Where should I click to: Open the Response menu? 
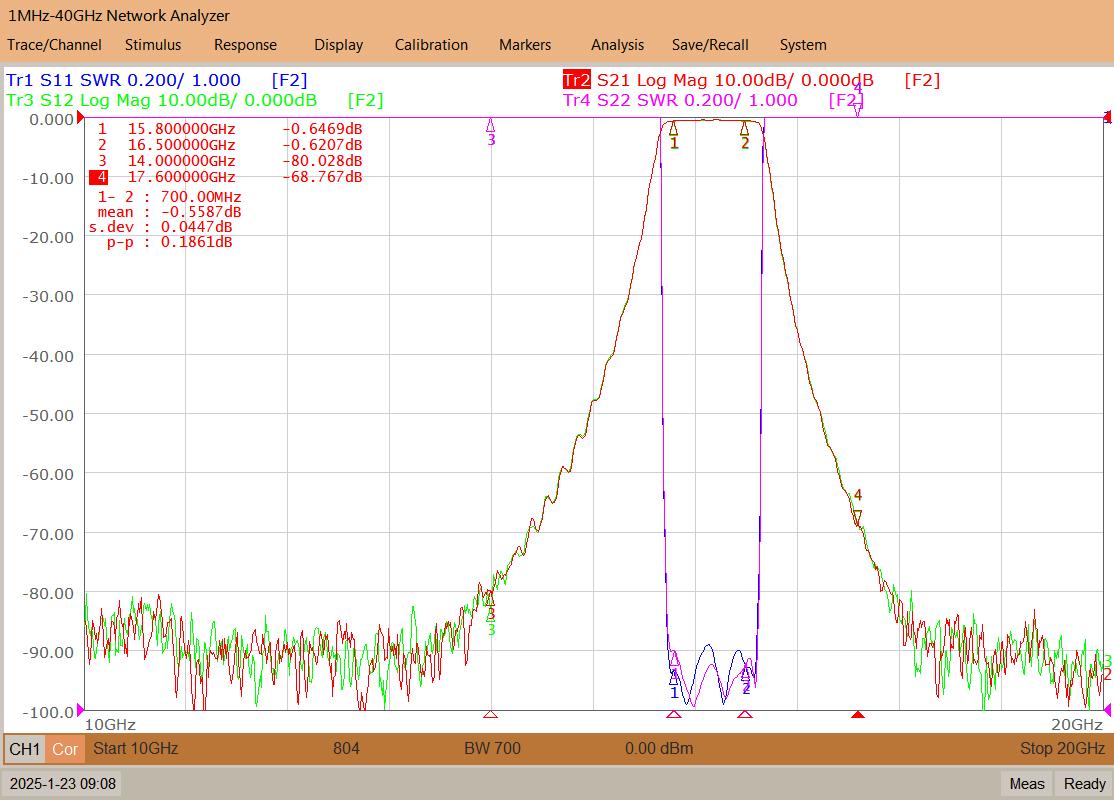(245, 45)
